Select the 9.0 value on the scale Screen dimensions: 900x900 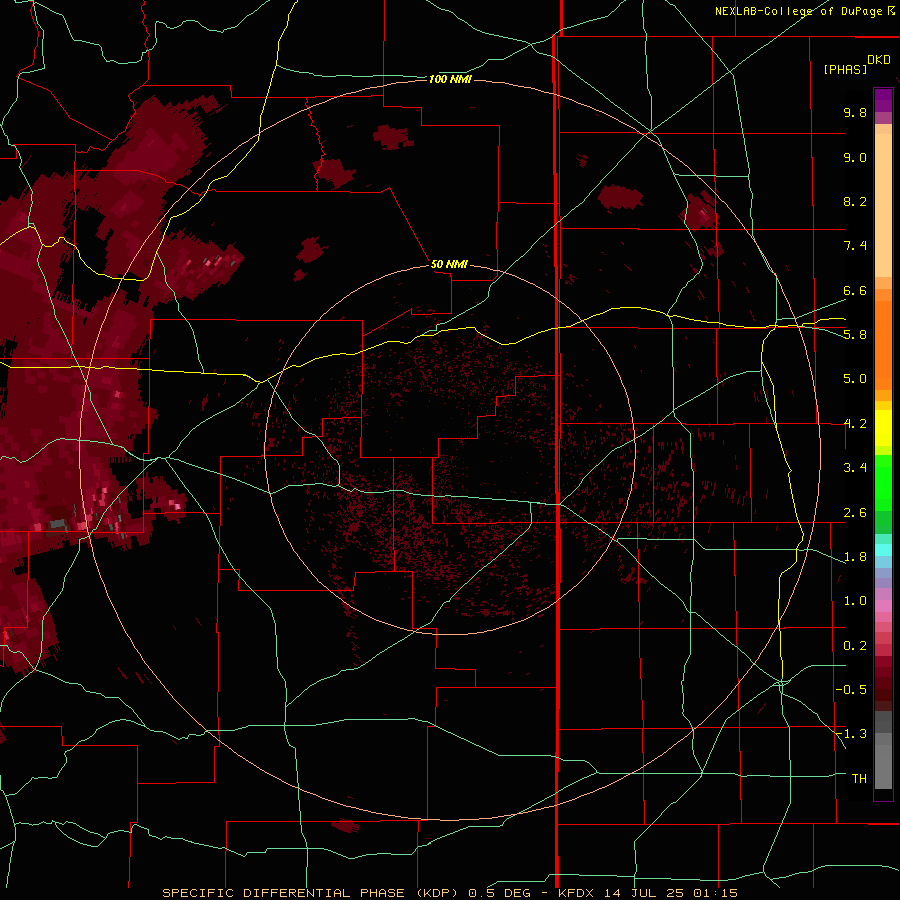click(855, 157)
